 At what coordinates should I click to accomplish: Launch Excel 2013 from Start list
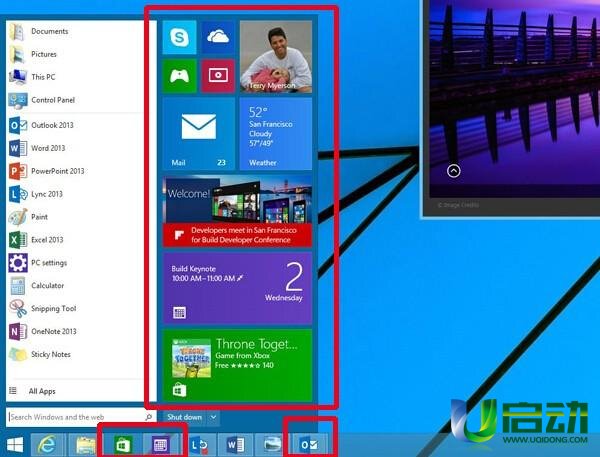click(x=36, y=240)
